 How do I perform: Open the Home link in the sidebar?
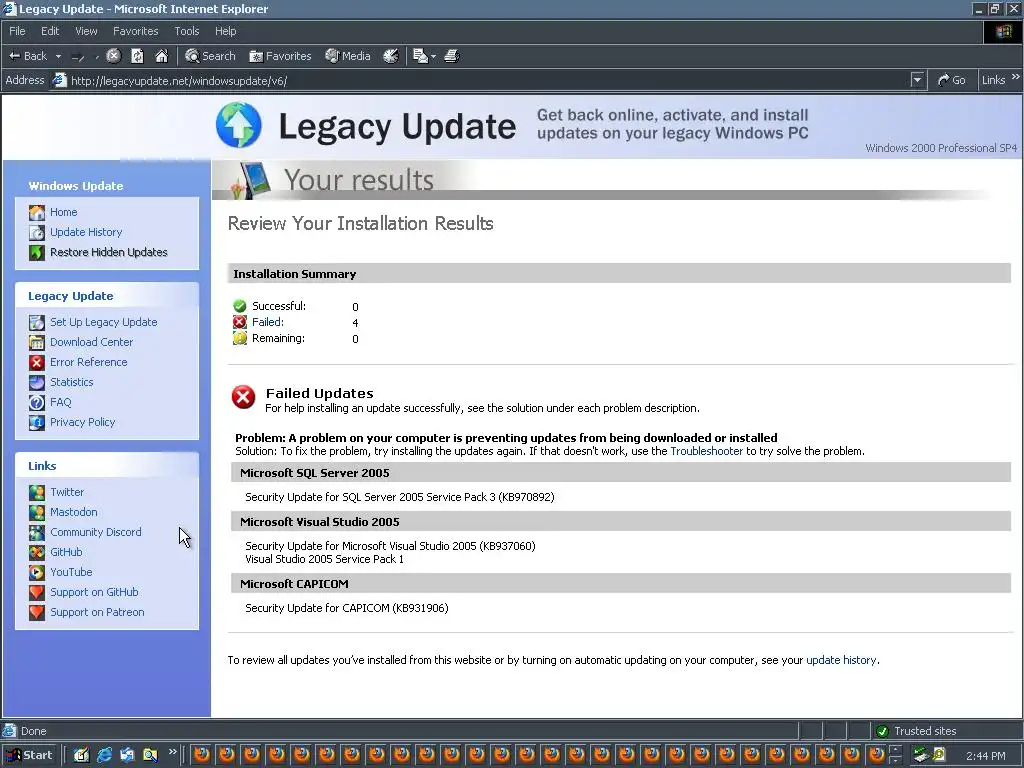pyautogui.click(x=63, y=212)
